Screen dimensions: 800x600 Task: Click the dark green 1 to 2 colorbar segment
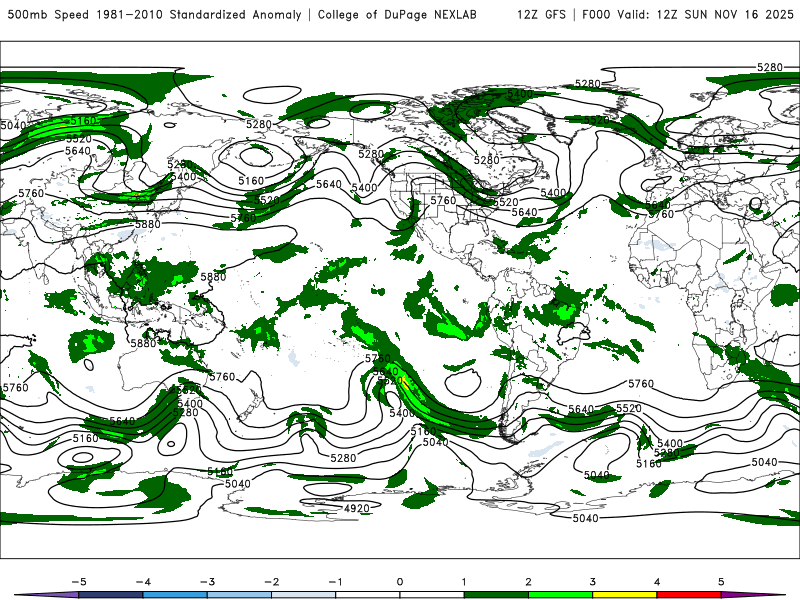[x=496, y=595]
